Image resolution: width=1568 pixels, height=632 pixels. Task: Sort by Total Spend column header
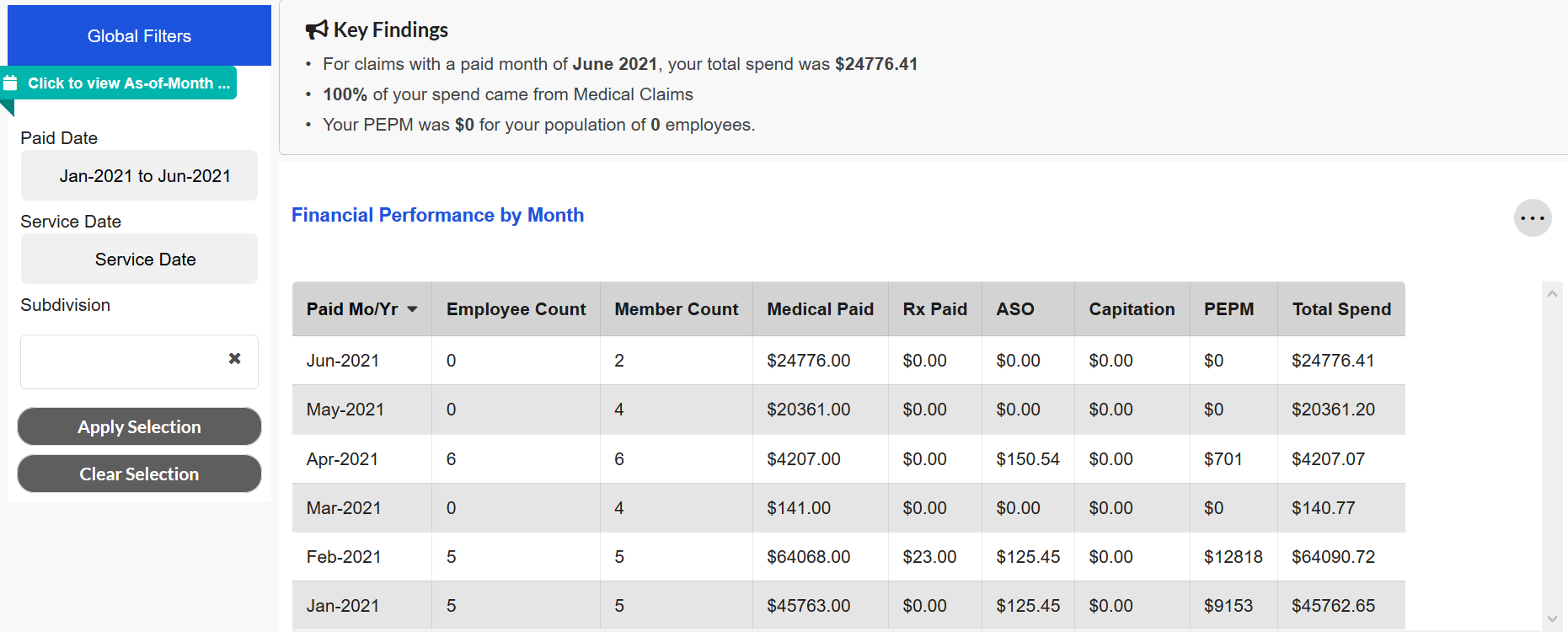[x=1341, y=309]
